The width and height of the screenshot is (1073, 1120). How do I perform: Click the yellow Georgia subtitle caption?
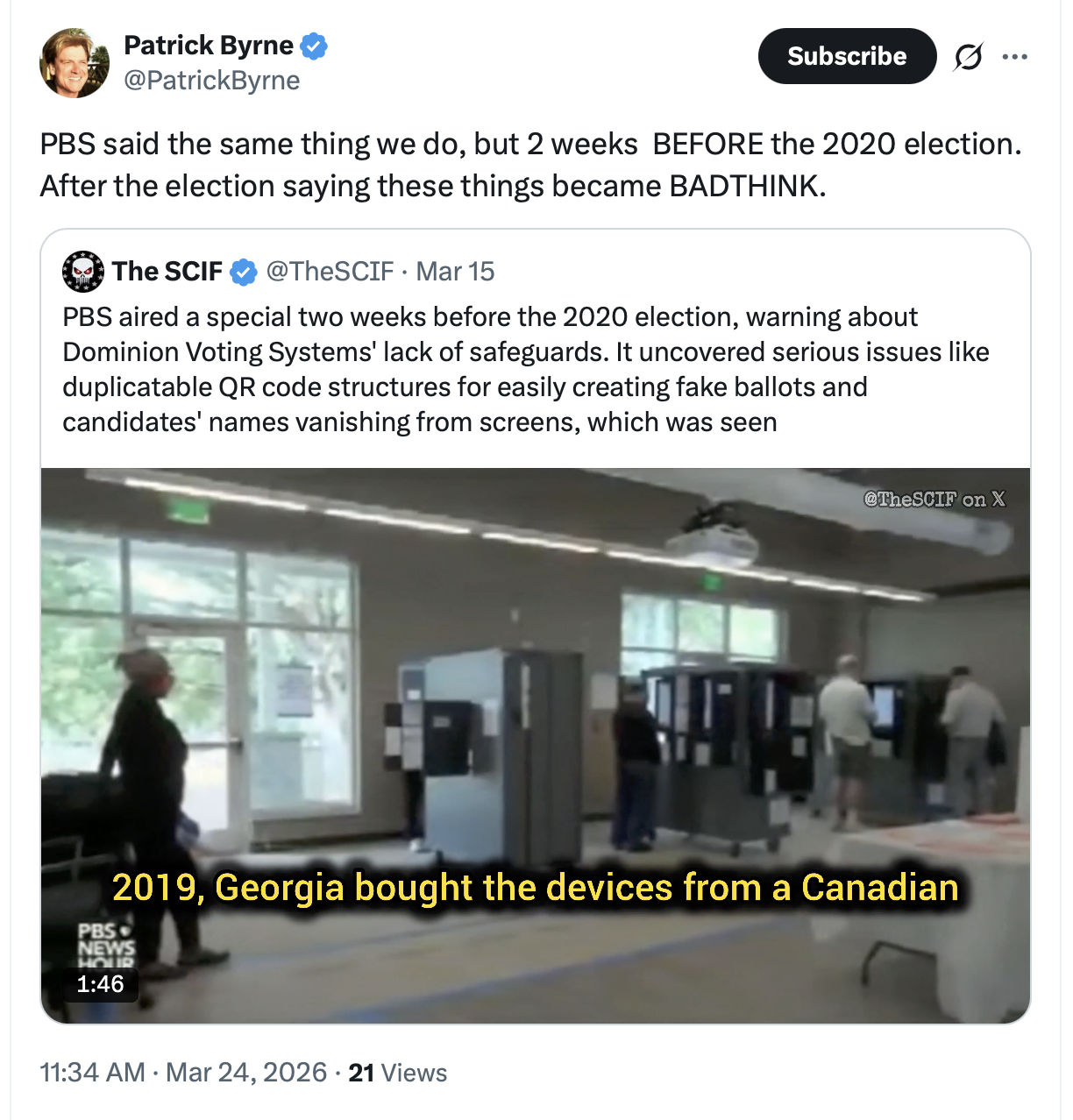pos(535,888)
